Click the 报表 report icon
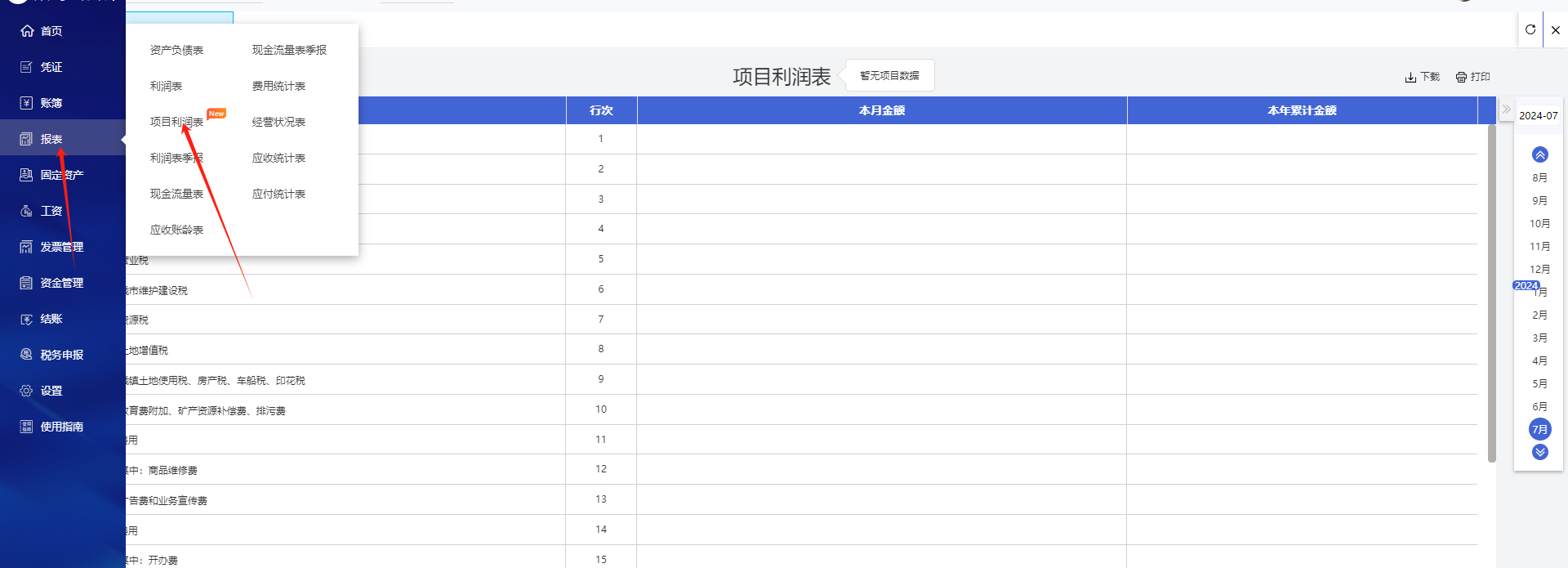Screen dimensions: 1568x568 [x=27, y=139]
